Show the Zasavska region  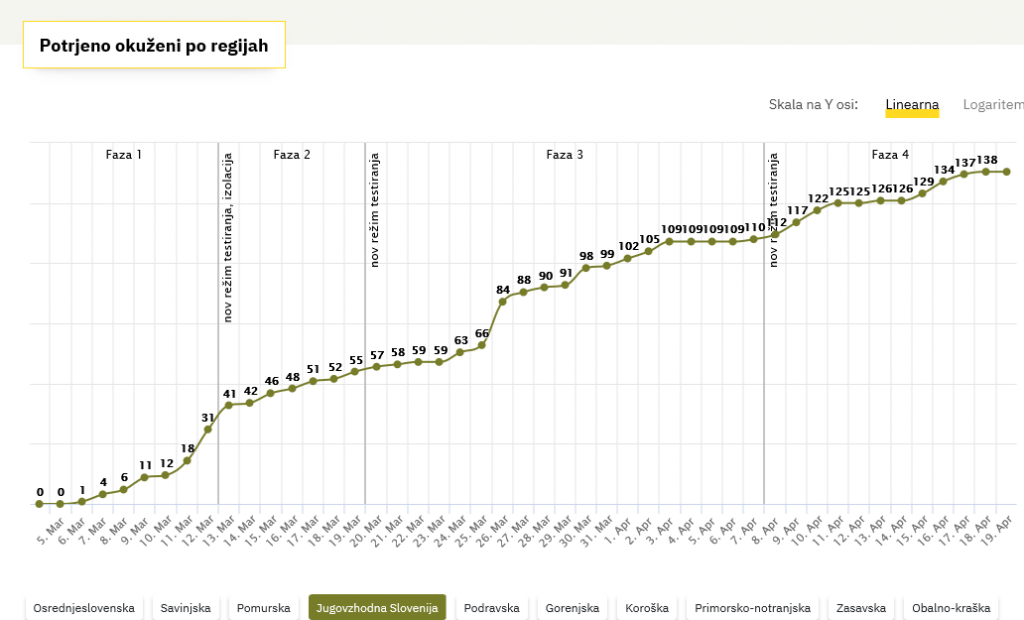[x=861, y=608]
